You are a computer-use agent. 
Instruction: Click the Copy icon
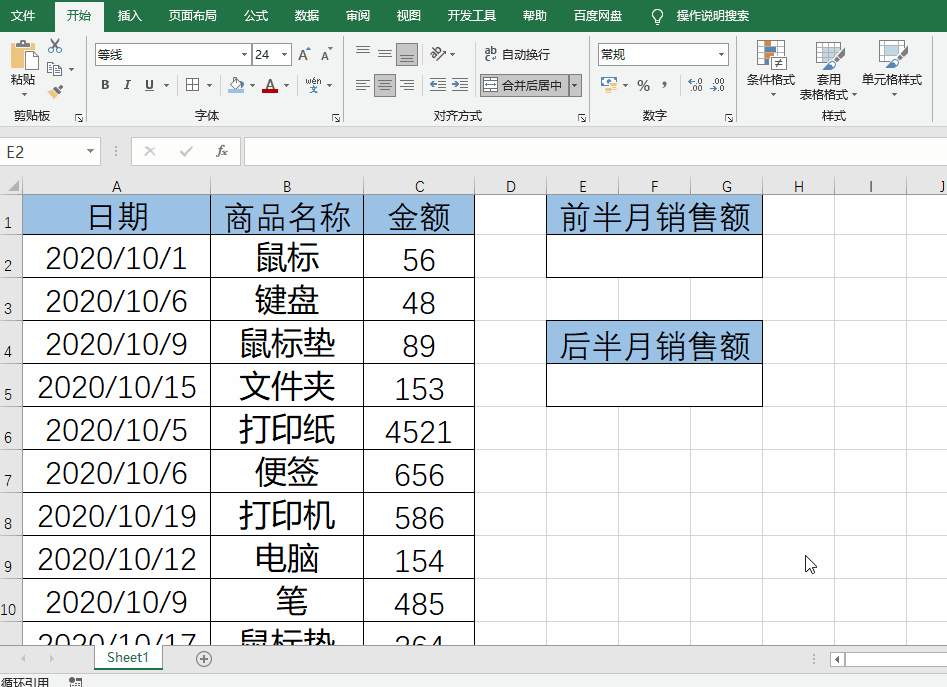[x=54, y=69]
